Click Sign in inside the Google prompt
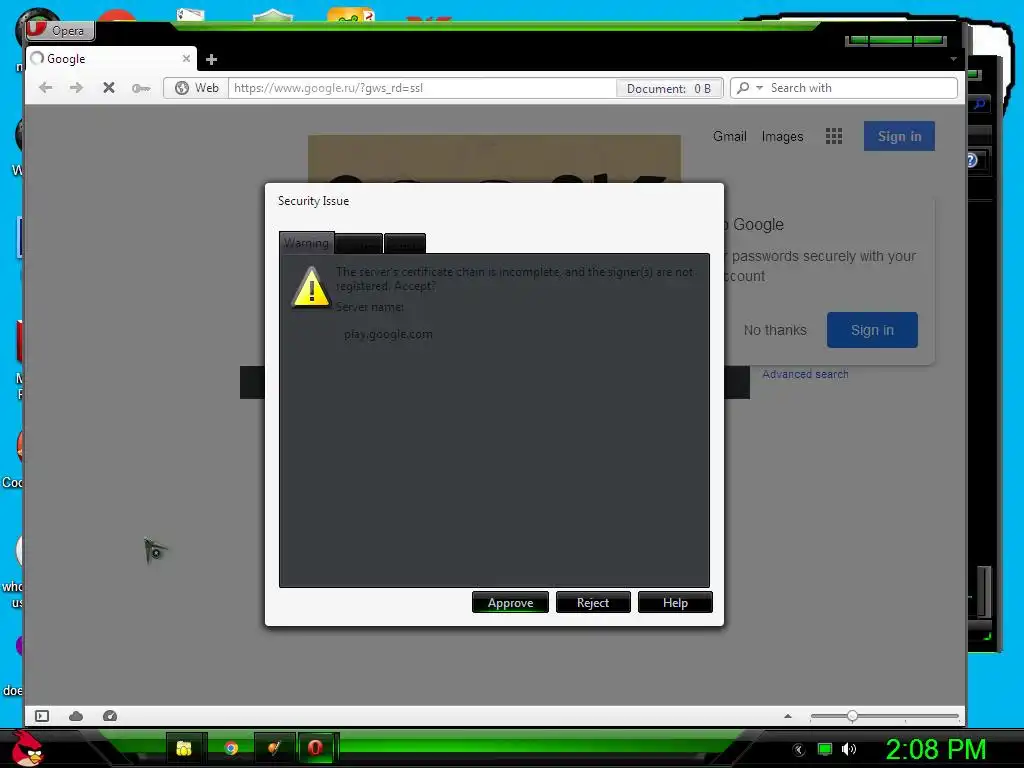The image size is (1024, 768). [x=872, y=330]
